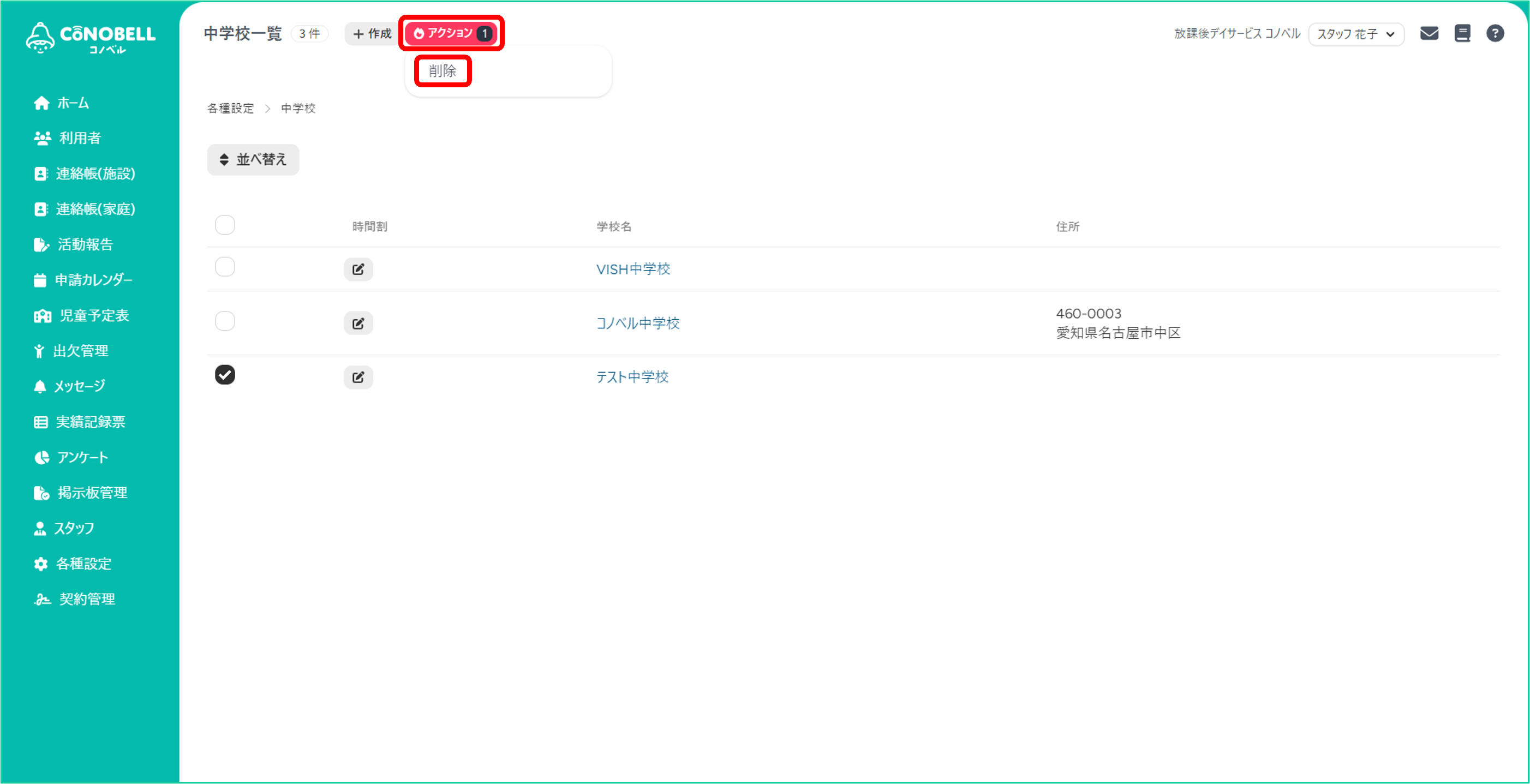The width and height of the screenshot is (1530, 784).
Task: Click the 時間割 column header
Action: click(369, 227)
